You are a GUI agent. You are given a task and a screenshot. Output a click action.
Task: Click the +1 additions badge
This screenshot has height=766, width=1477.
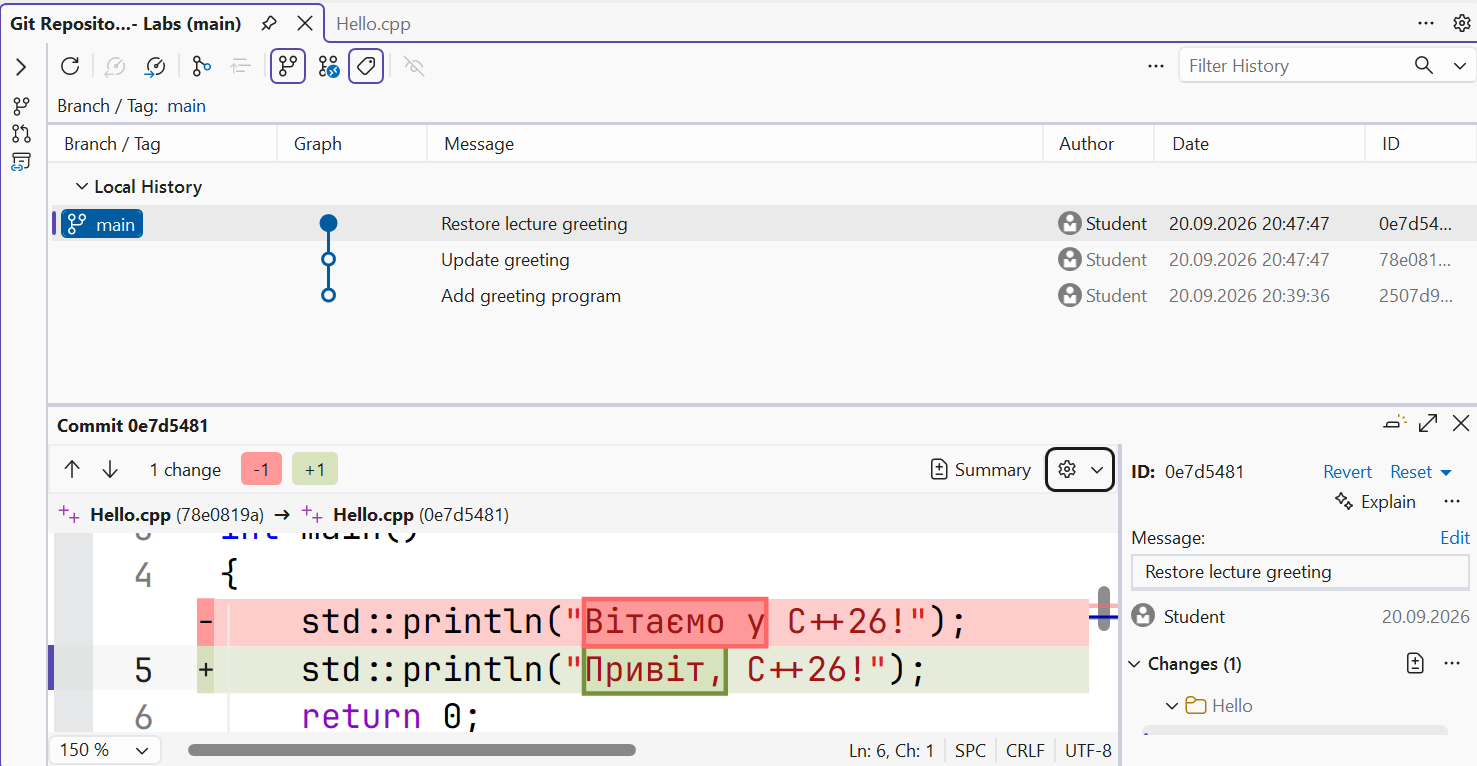click(x=315, y=469)
